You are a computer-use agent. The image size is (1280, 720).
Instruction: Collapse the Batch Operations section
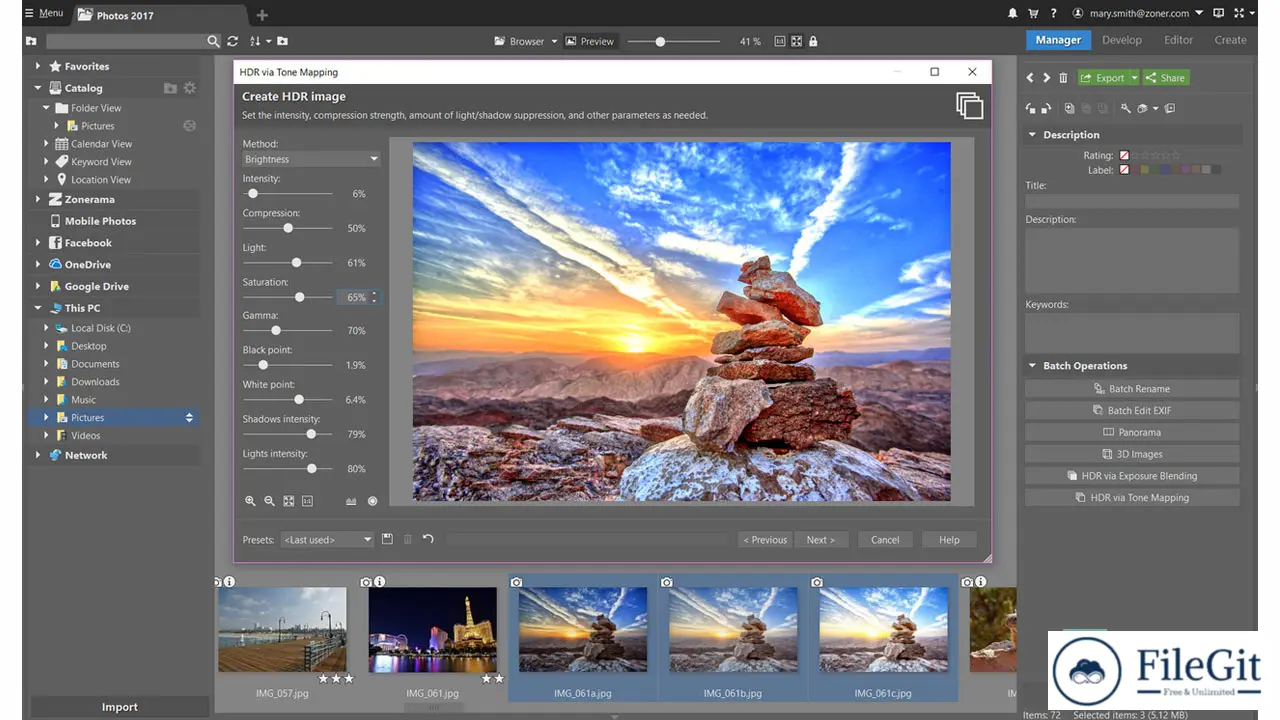click(1032, 366)
